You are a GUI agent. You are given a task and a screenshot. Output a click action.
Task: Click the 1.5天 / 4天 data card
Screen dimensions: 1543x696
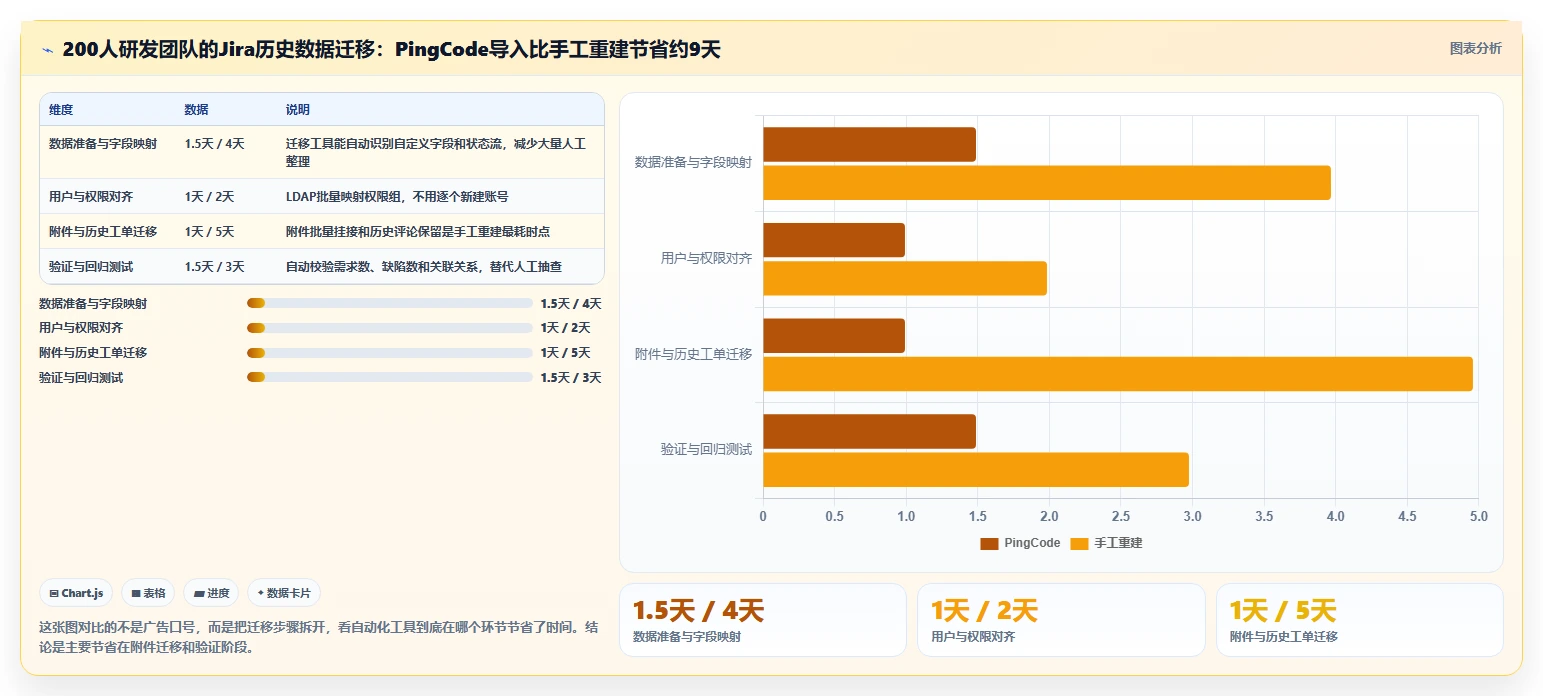pos(762,620)
